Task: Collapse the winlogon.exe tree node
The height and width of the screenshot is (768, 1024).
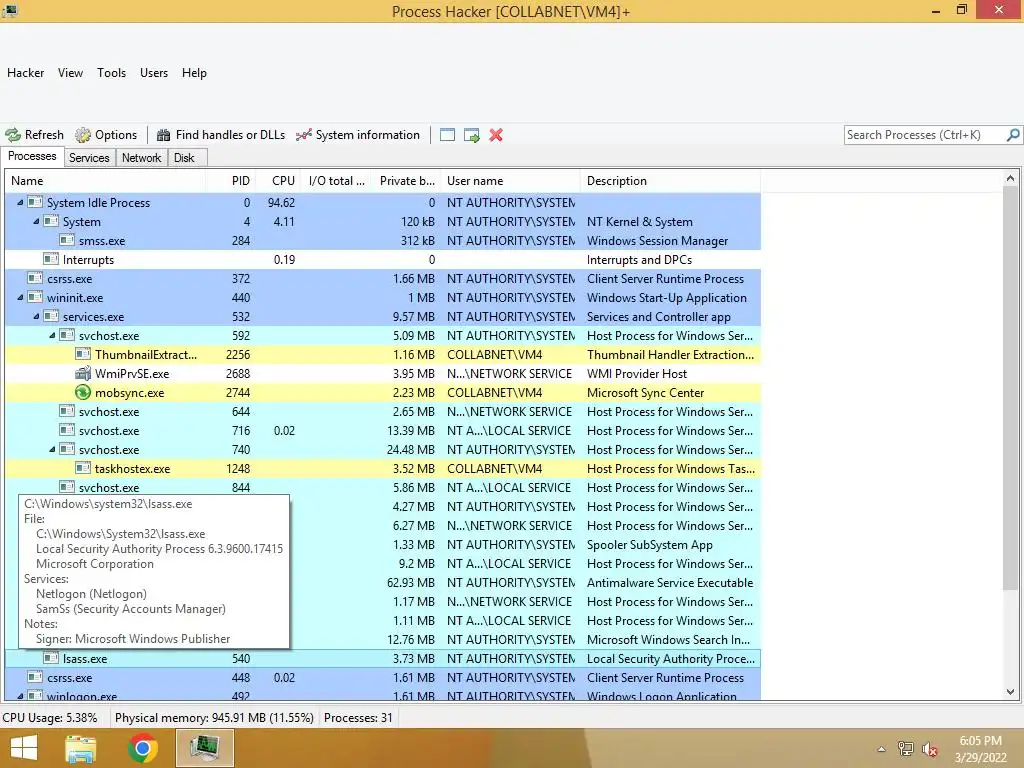Action: (20, 696)
